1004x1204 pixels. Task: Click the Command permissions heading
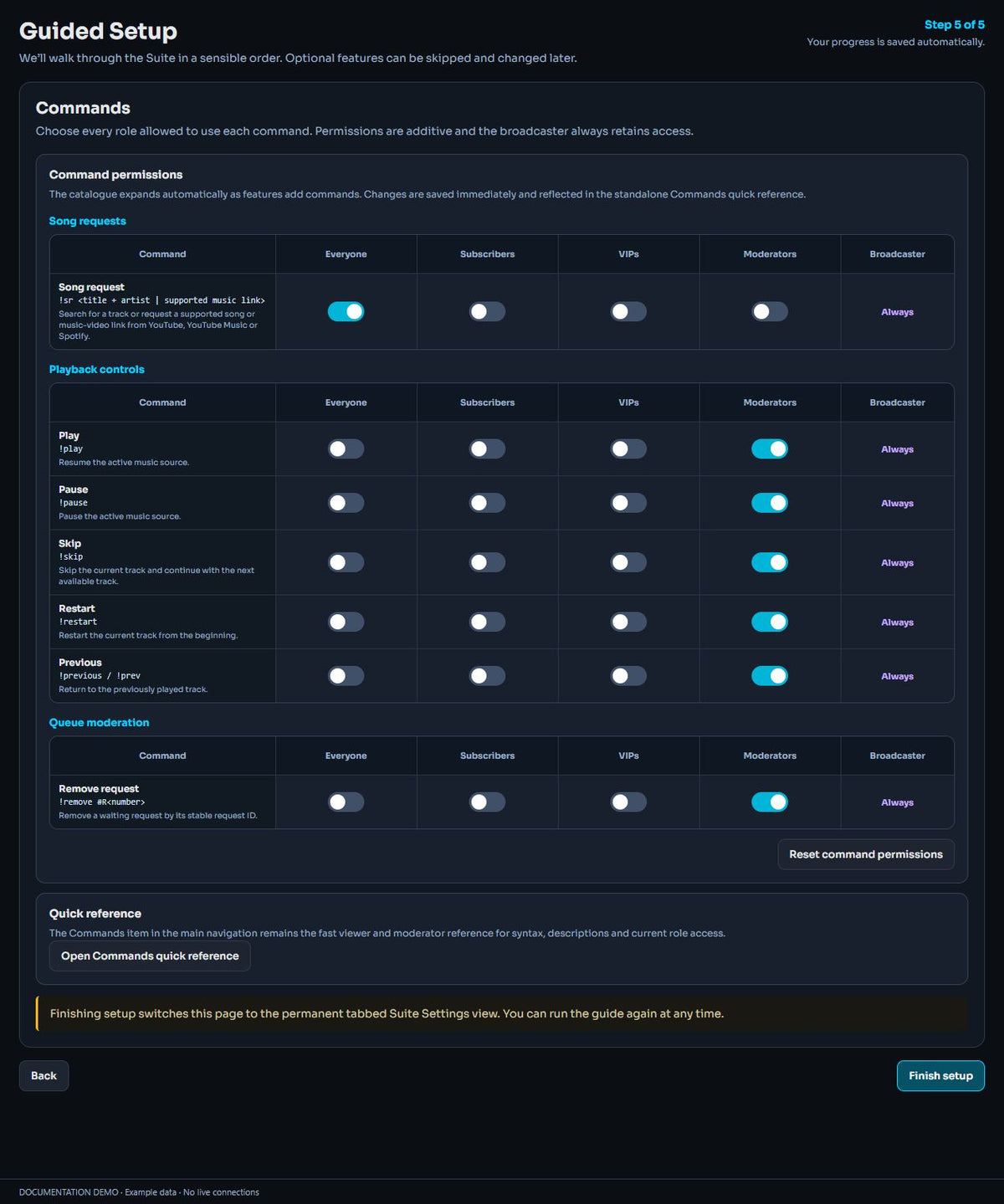click(115, 175)
